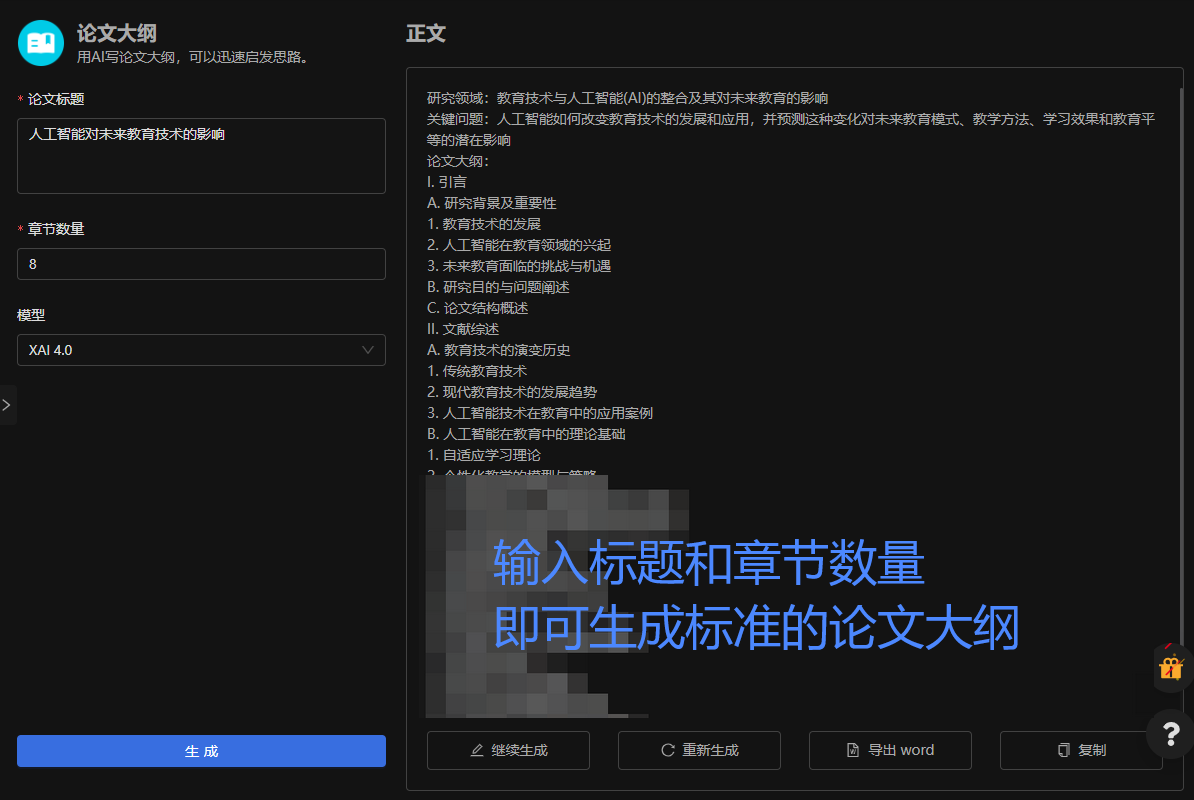
Task: Click the gift promotion icon on the right edge
Action: 1170,668
